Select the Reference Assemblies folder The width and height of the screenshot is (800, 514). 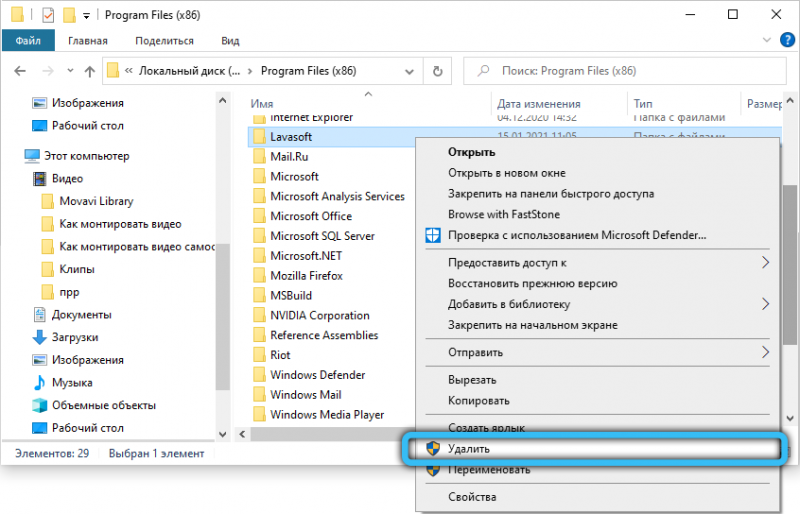[323, 335]
